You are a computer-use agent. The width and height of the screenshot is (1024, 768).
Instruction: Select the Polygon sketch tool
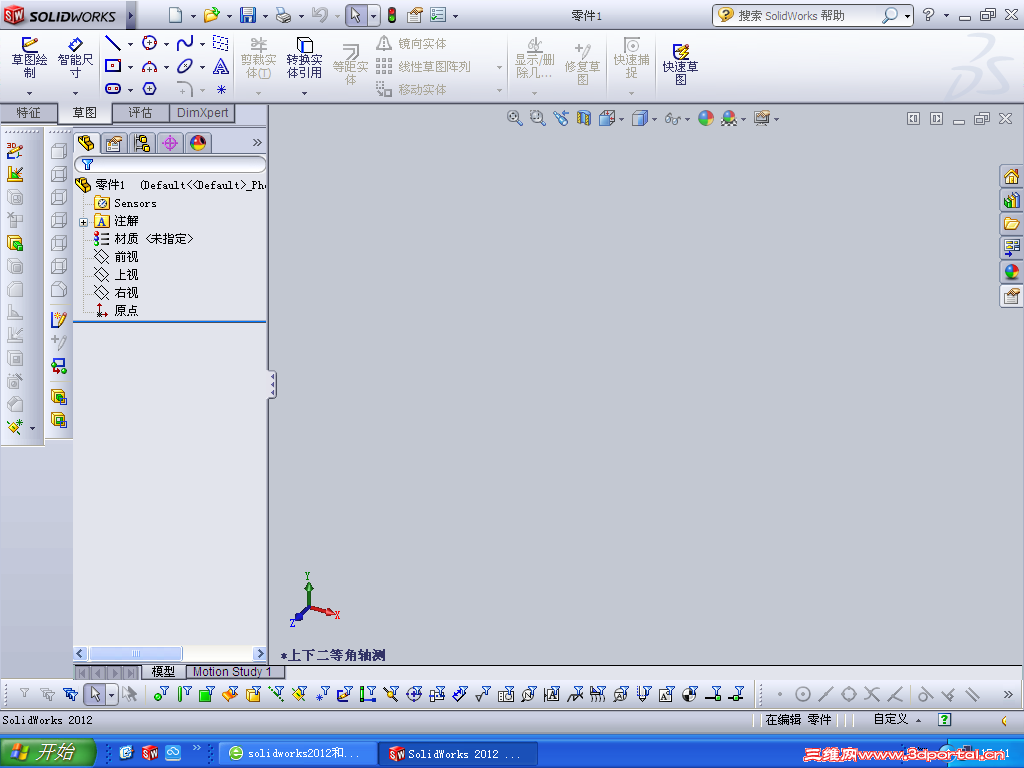click(150, 88)
